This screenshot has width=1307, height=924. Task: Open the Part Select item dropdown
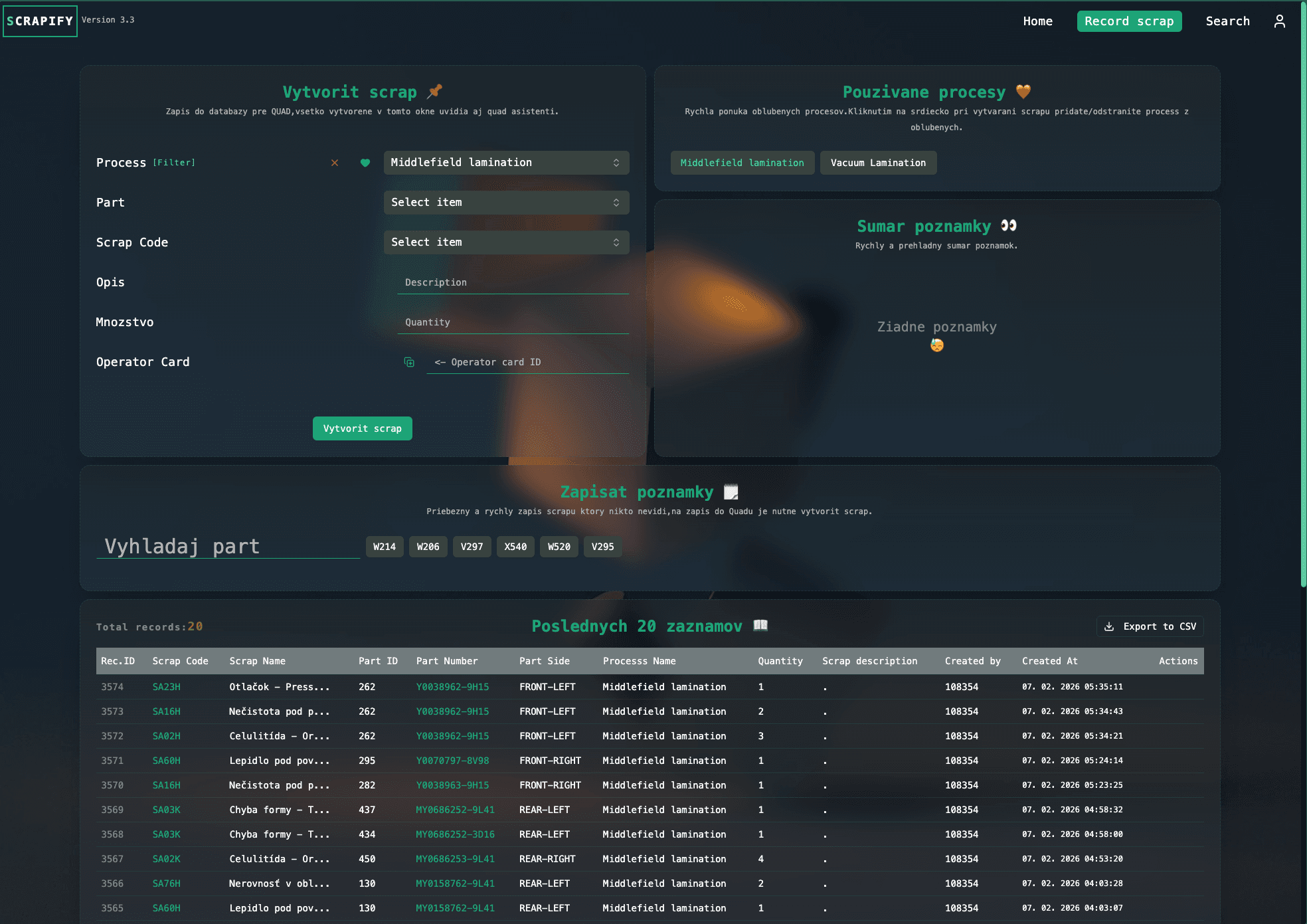506,203
